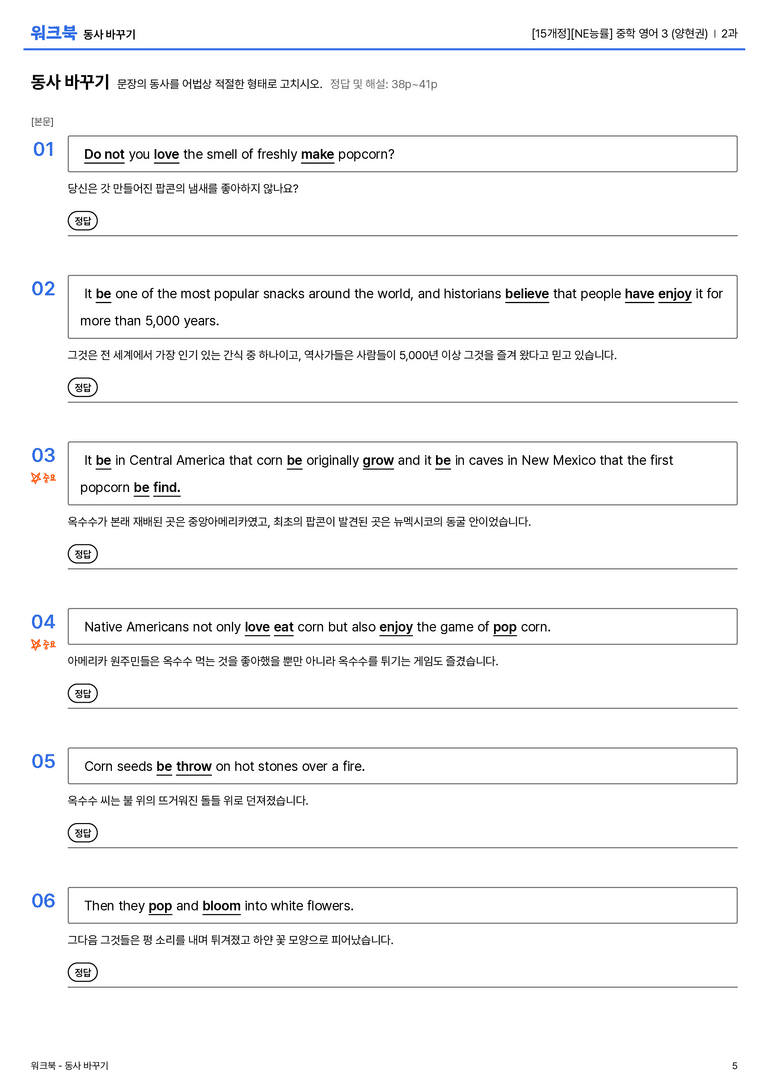The image size is (768, 1087).
Task: Click the underlined word 'throw' in sentence 05
Action: (x=194, y=767)
